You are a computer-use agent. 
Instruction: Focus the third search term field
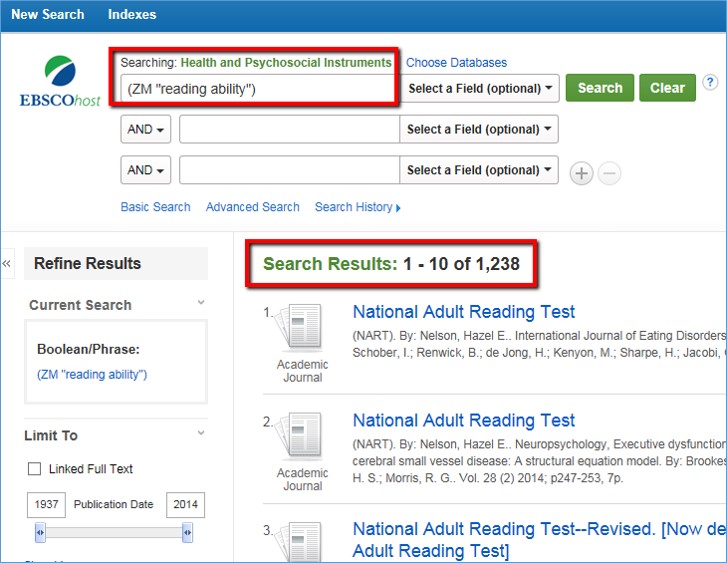click(289, 170)
